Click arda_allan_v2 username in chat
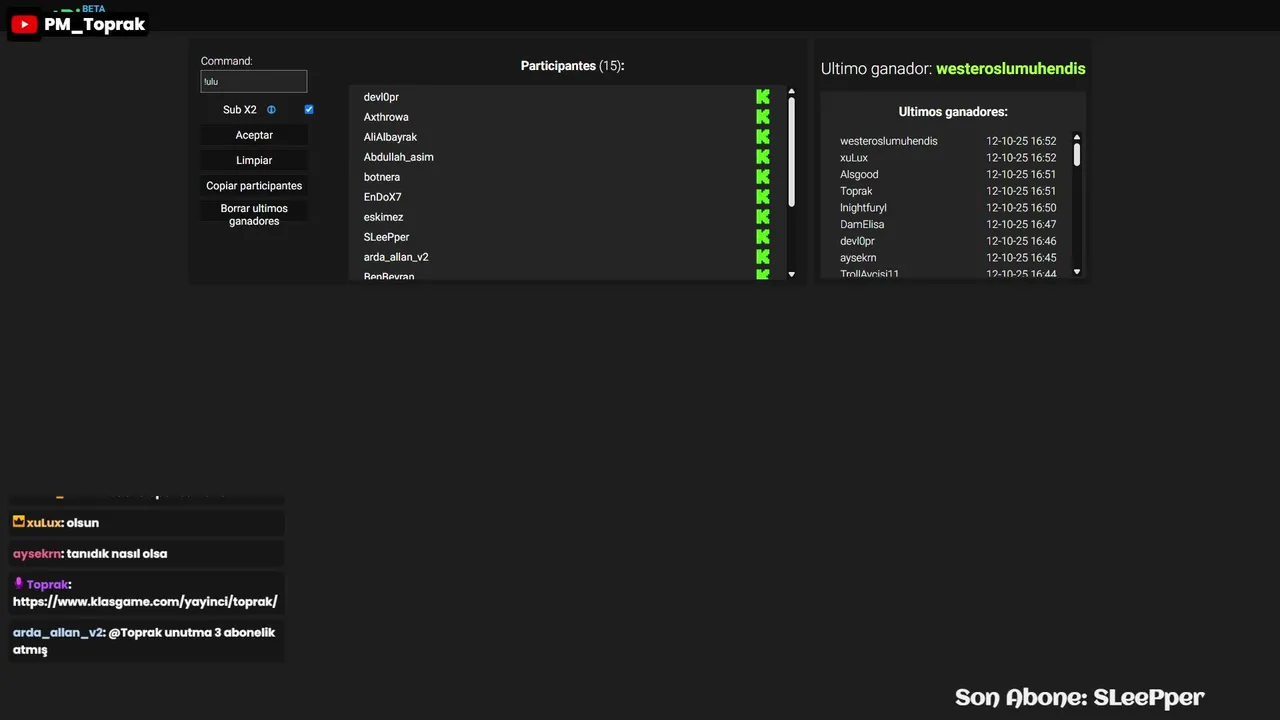This screenshot has height=720, width=1280. pyautogui.click(x=58, y=632)
